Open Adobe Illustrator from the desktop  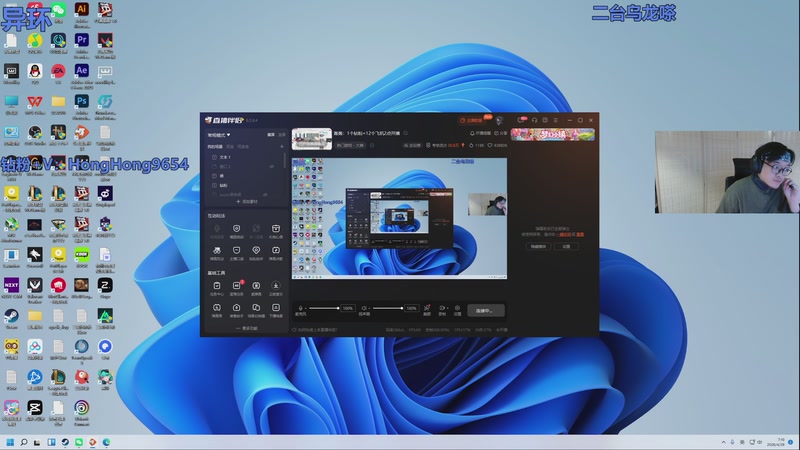82,10
